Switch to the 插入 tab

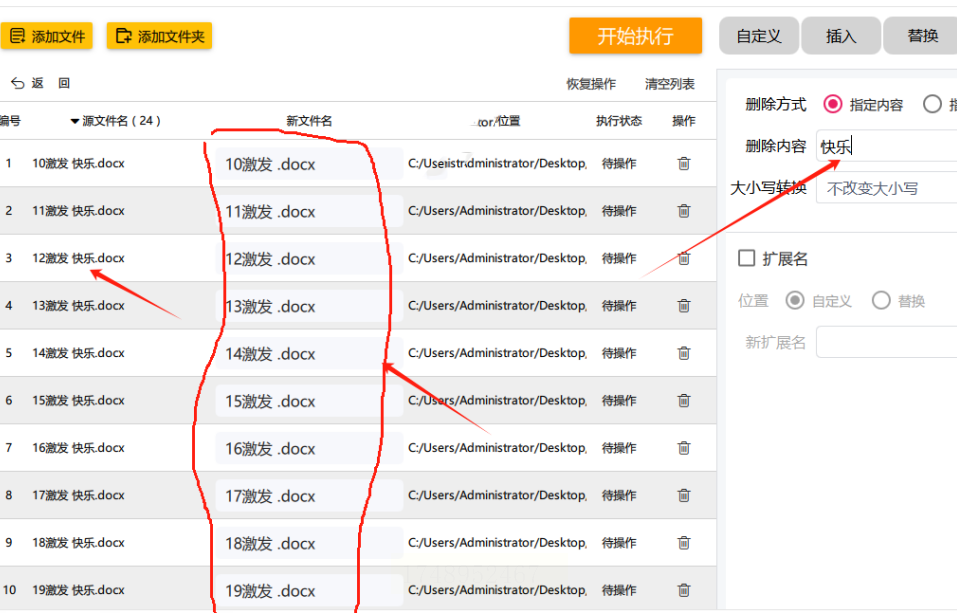click(x=841, y=36)
